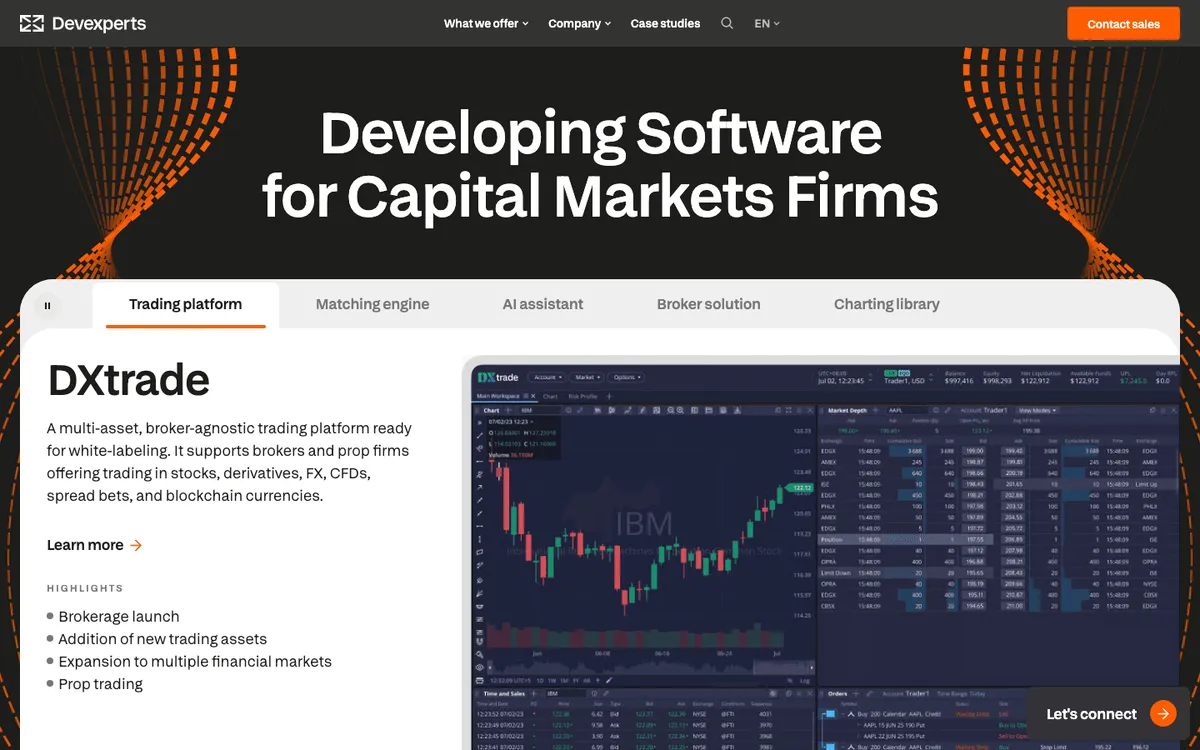1200x750 pixels.
Task: Click the Prop trading highlight
Action: point(100,684)
